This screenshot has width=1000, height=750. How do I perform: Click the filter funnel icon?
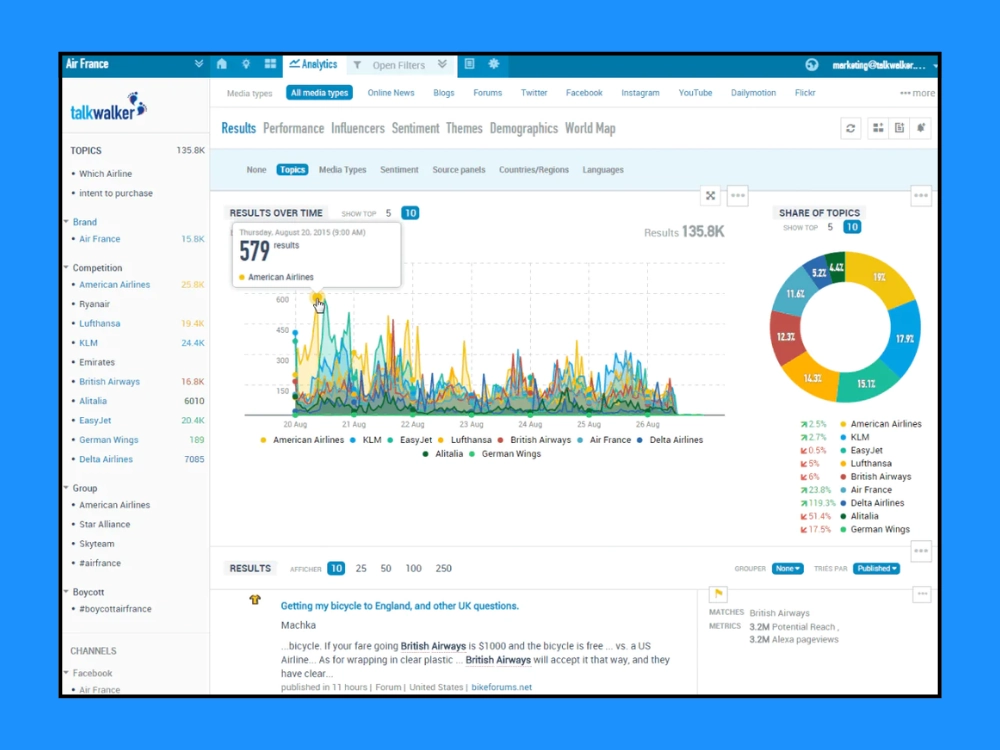tap(357, 65)
